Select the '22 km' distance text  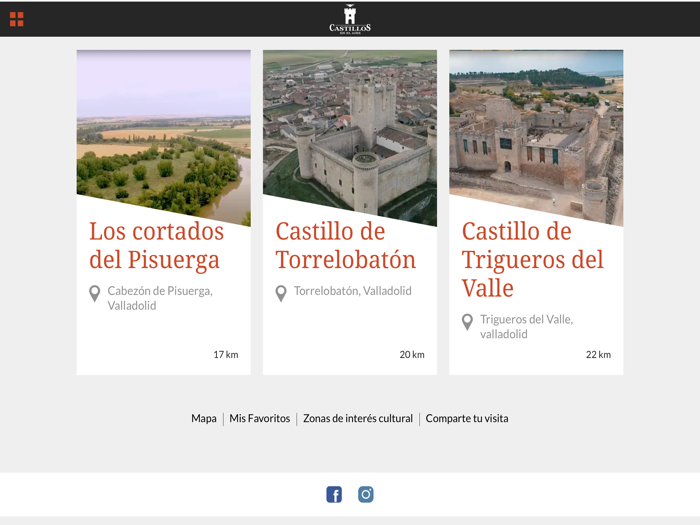[x=598, y=354]
